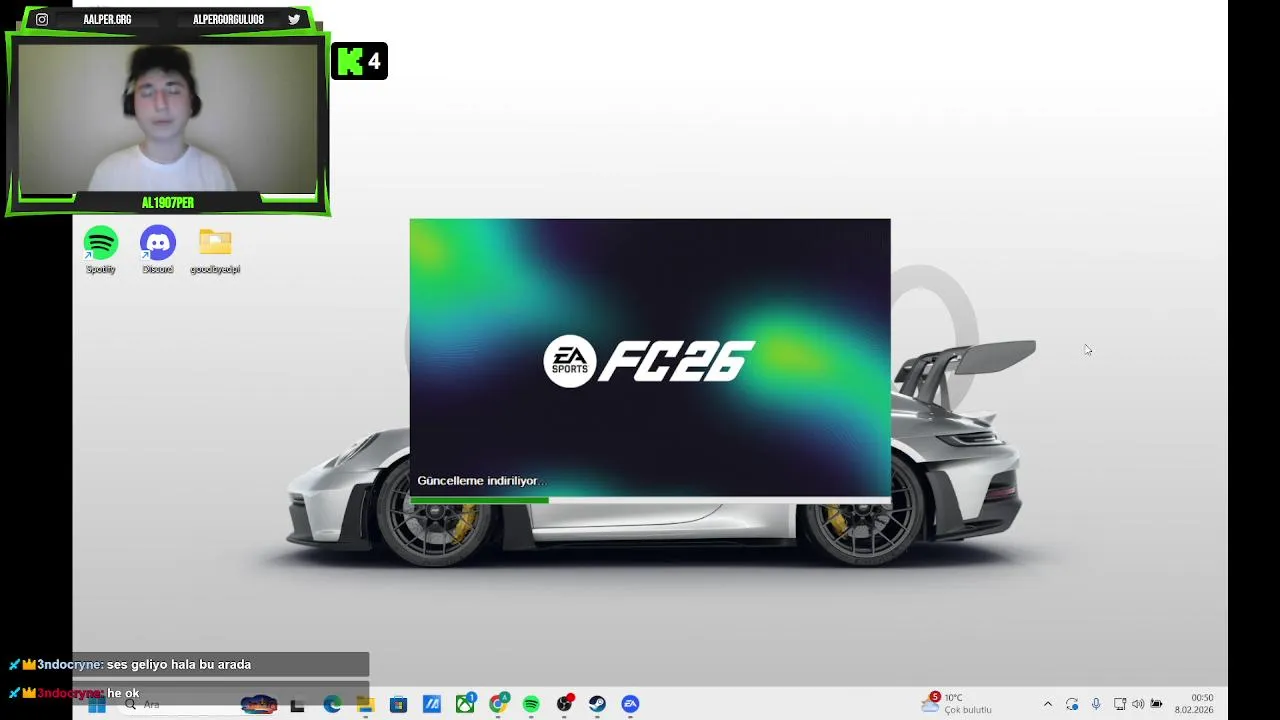The height and width of the screenshot is (720, 1280).
Task: Click the update download progress bar
Action: pos(650,499)
